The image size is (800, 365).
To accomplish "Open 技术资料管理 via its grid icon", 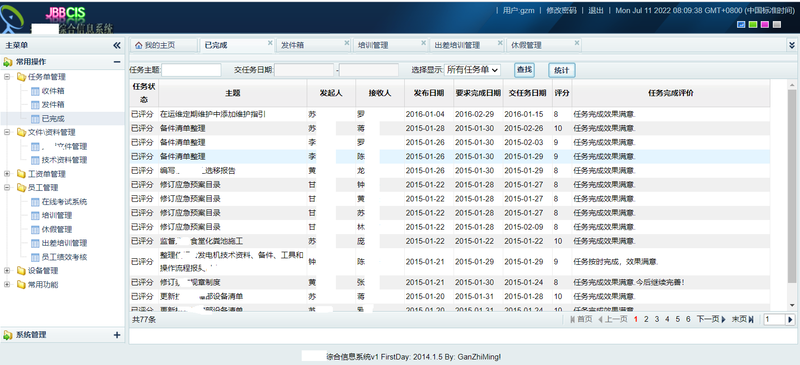I will click(35, 160).
